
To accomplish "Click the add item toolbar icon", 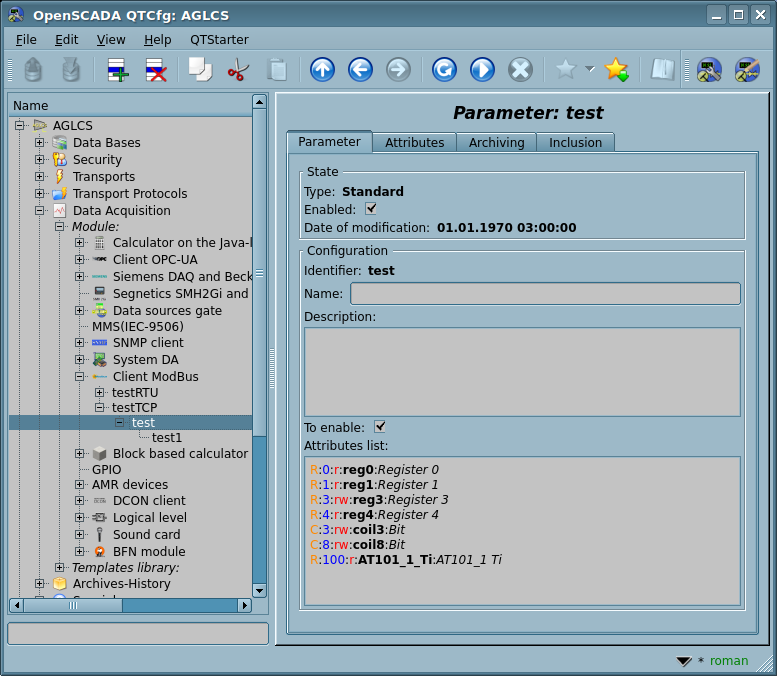I will click(118, 70).
